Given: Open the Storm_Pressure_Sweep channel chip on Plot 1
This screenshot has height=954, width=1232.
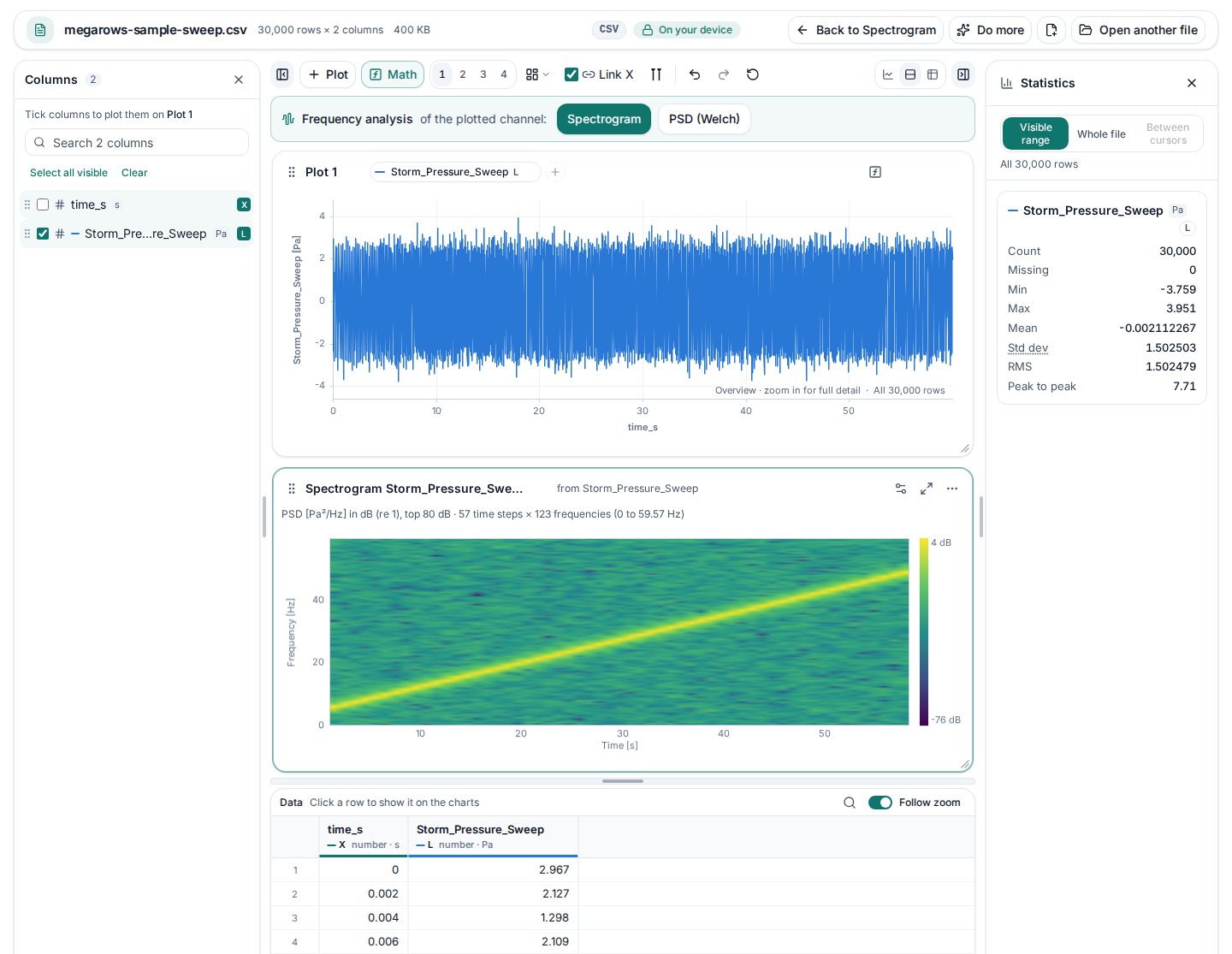Looking at the screenshot, I should coord(455,172).
